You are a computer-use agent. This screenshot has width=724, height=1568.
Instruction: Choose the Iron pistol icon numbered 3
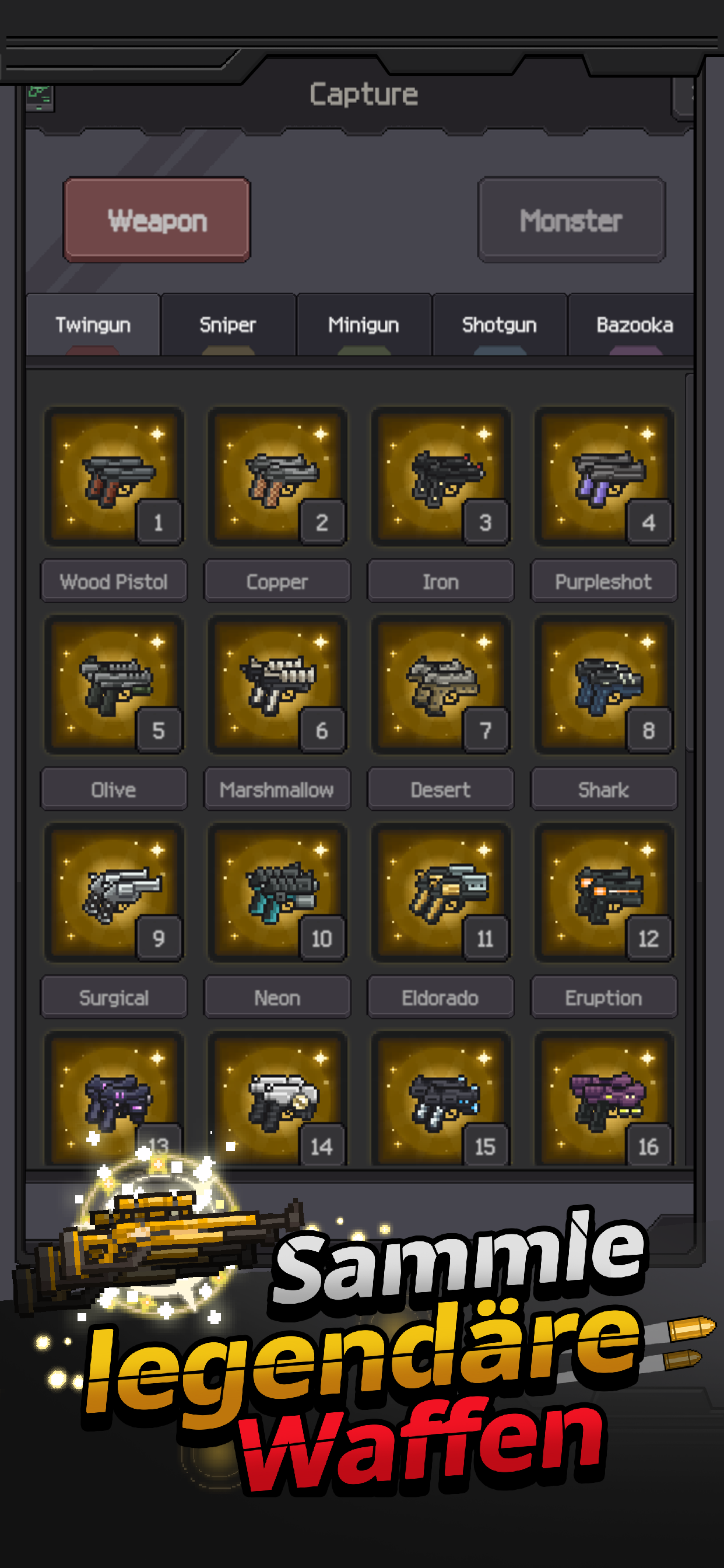click(441, 477)
